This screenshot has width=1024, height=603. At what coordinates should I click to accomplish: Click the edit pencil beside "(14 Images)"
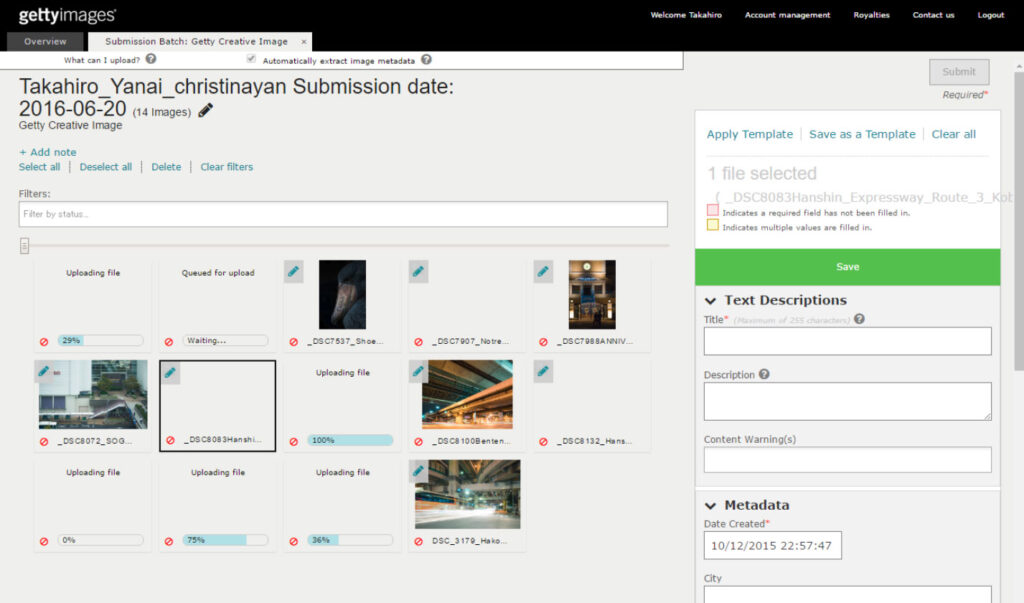click(x=207, y=112)
